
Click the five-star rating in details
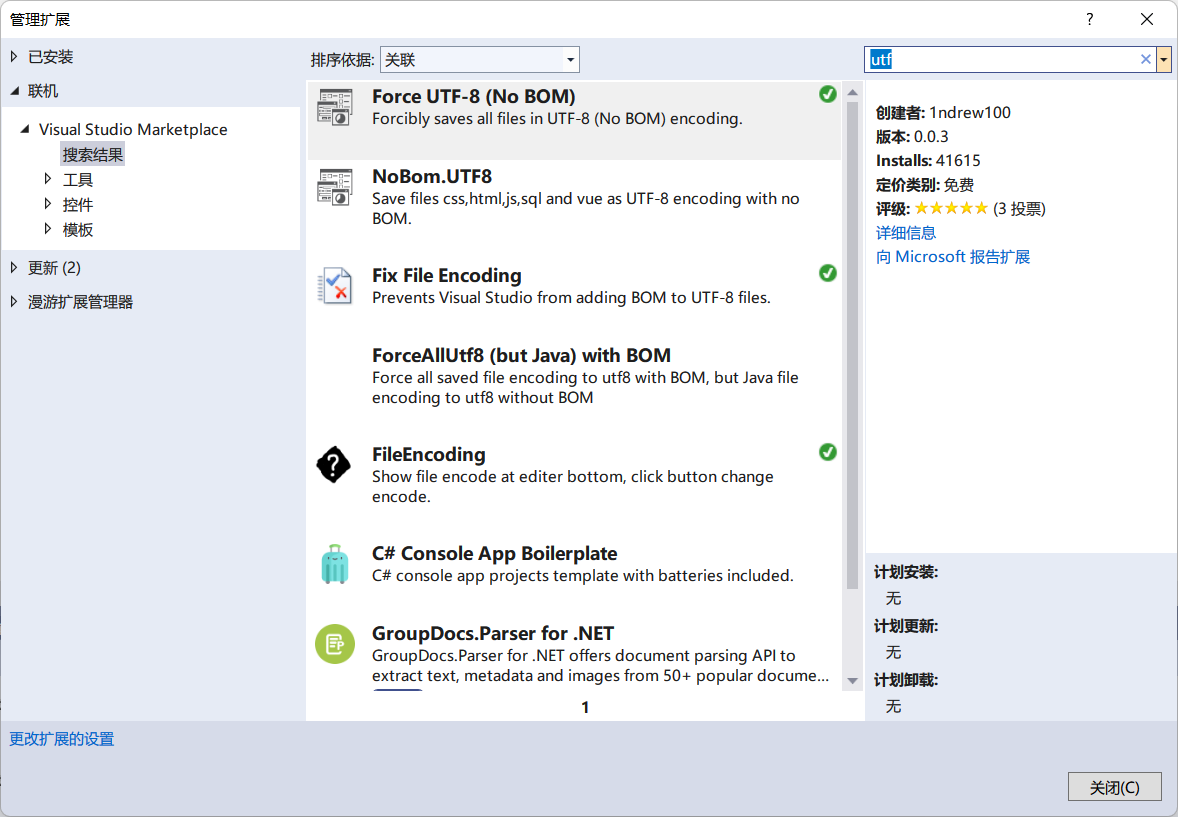pyautogui.click(x=951, y=208)
